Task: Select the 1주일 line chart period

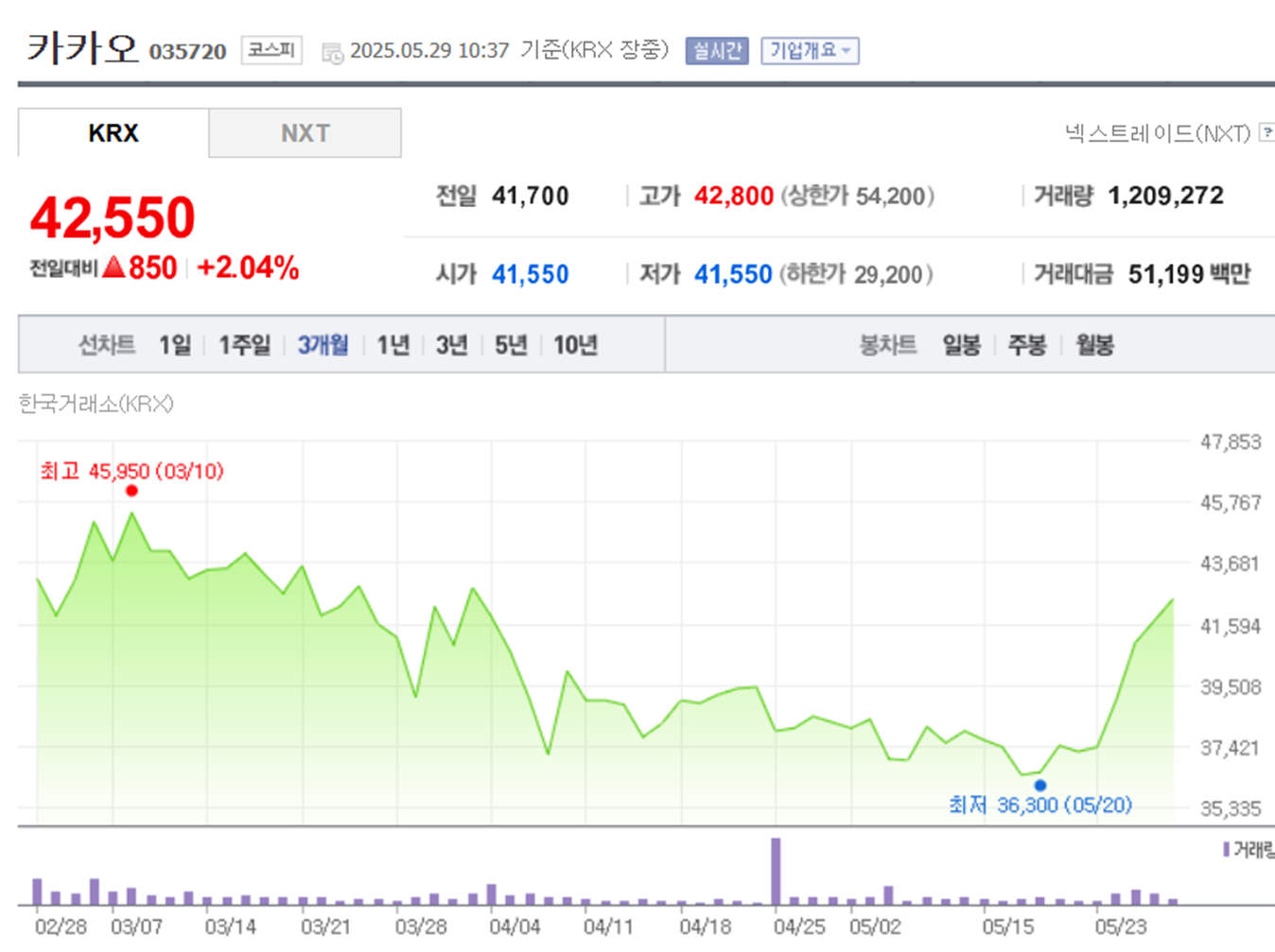Action: (245, 345)
